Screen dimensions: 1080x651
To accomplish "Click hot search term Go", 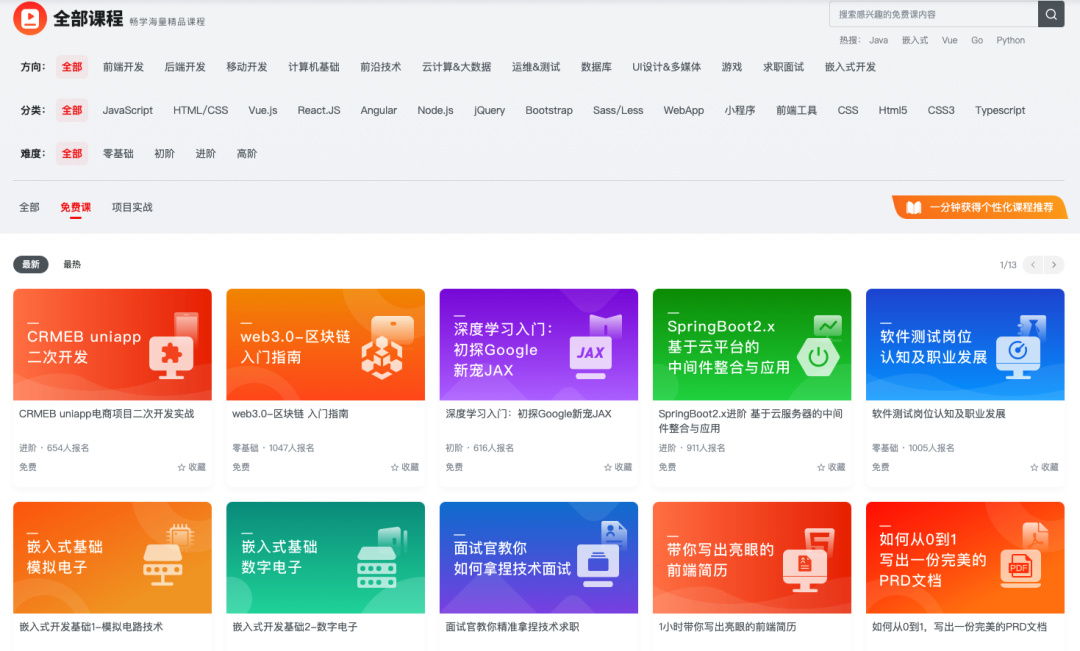I will 977,40.
